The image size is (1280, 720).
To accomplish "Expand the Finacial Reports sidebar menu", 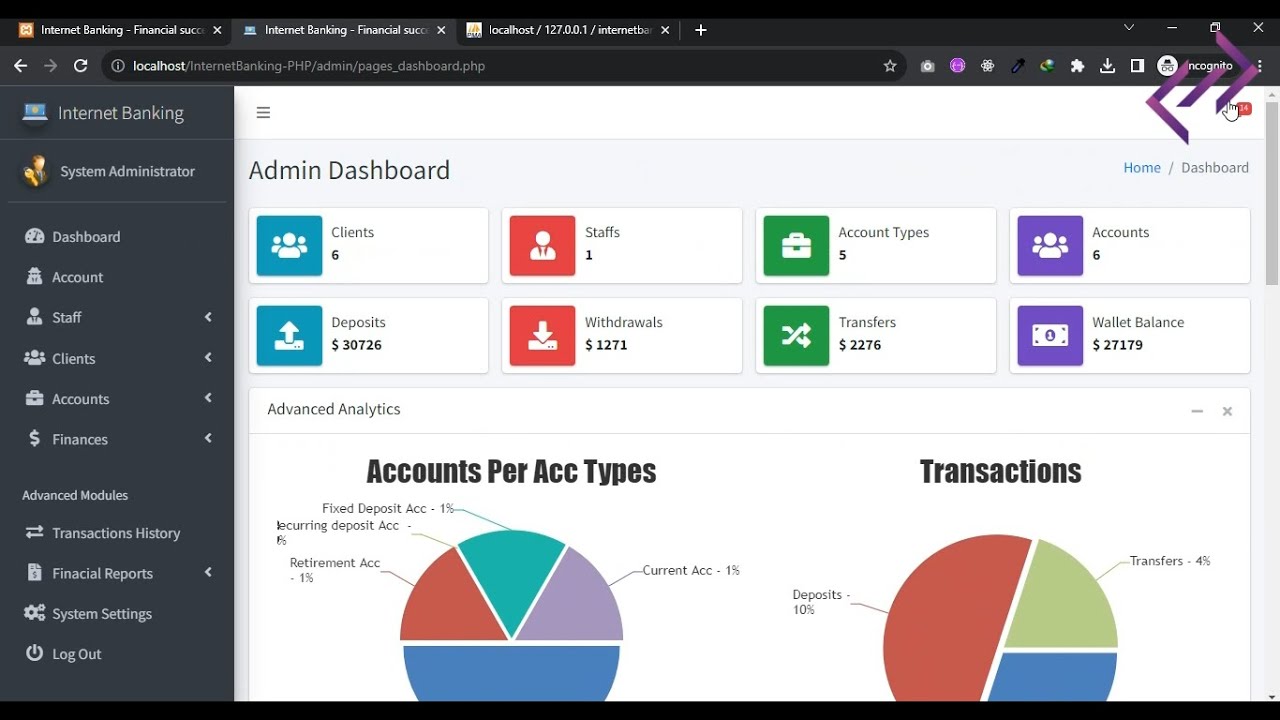I will (x=118, y=573).
